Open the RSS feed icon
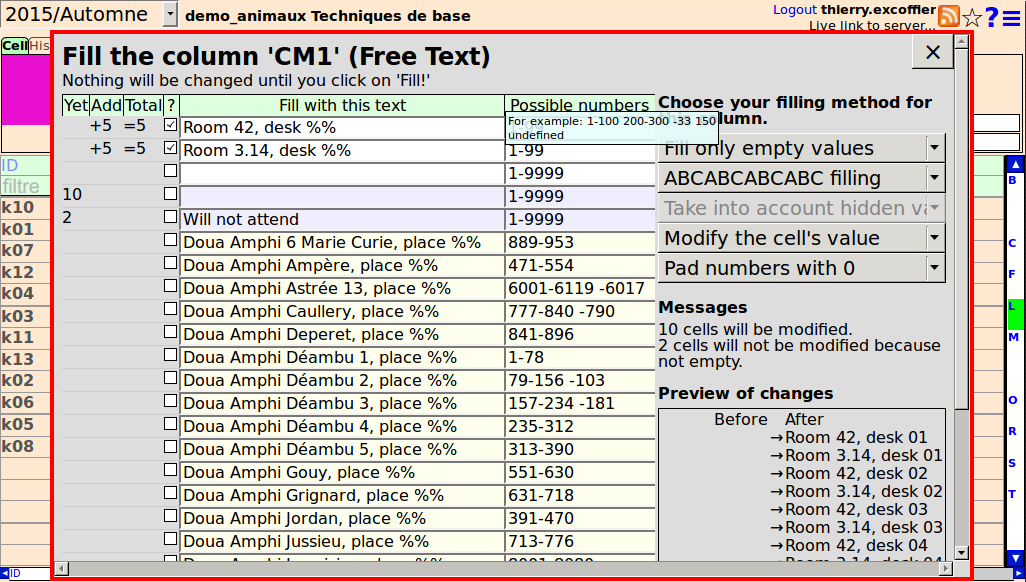Viewport: 1026px width, 582px height. click(x=948, y=16)
